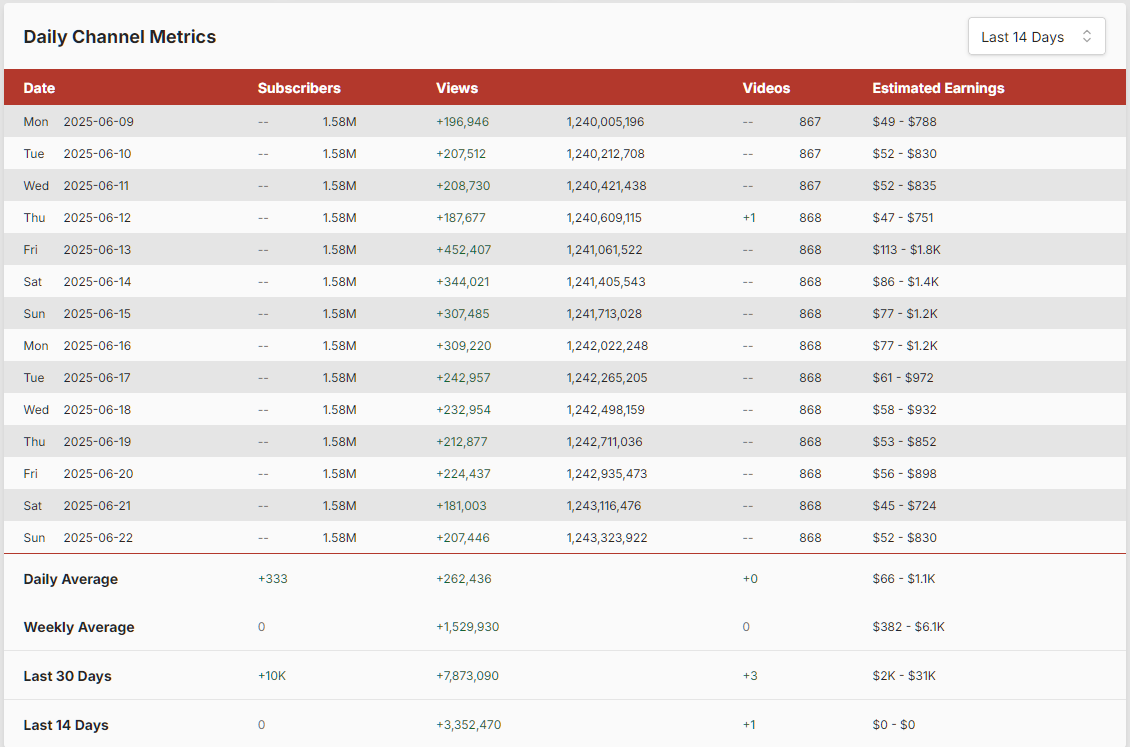Screen dimensions: 1130x747
Task: Click the Daily Average row label
Action: (71, 579)
